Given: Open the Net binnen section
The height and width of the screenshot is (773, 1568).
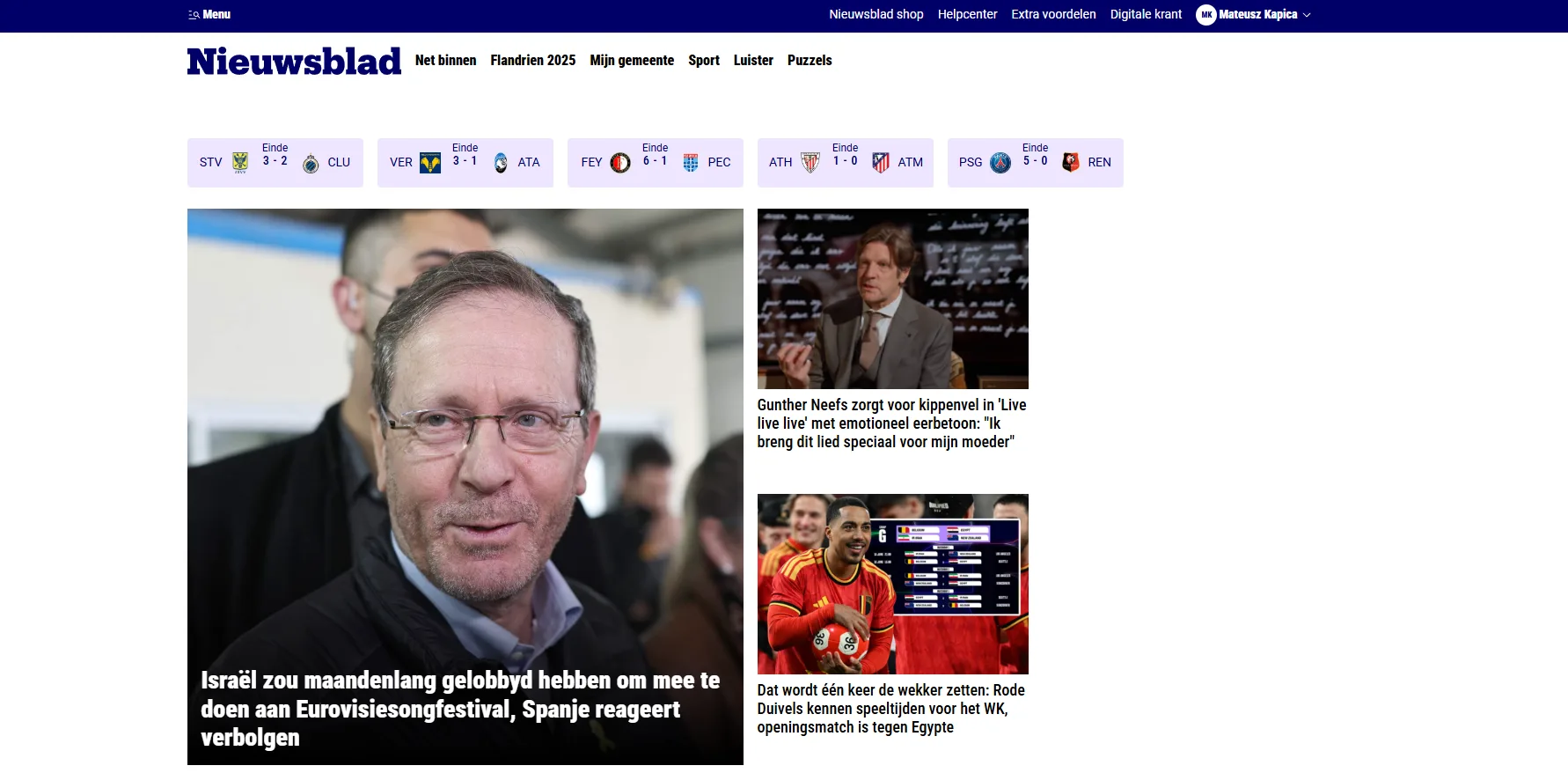Looking at the screenshot, I should 445,60.
